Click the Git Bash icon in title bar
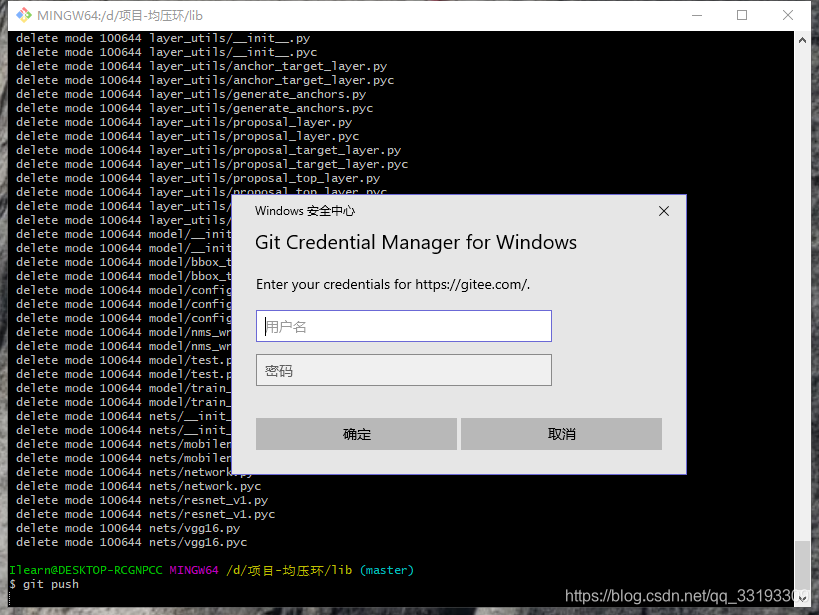This screenshot has width=819, height=615. pyautogui.click(x=24, y=15)
